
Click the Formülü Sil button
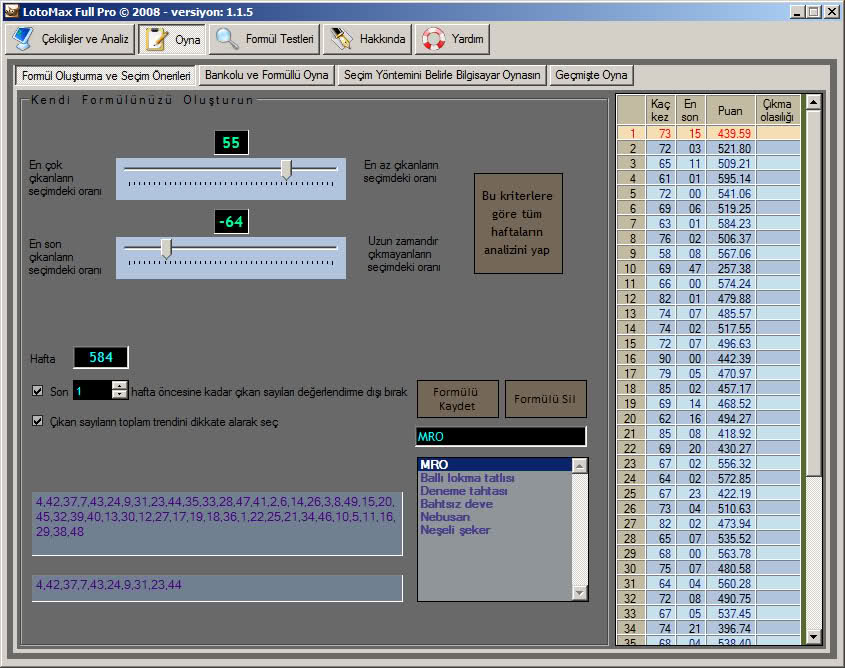(x=545, y=399)
